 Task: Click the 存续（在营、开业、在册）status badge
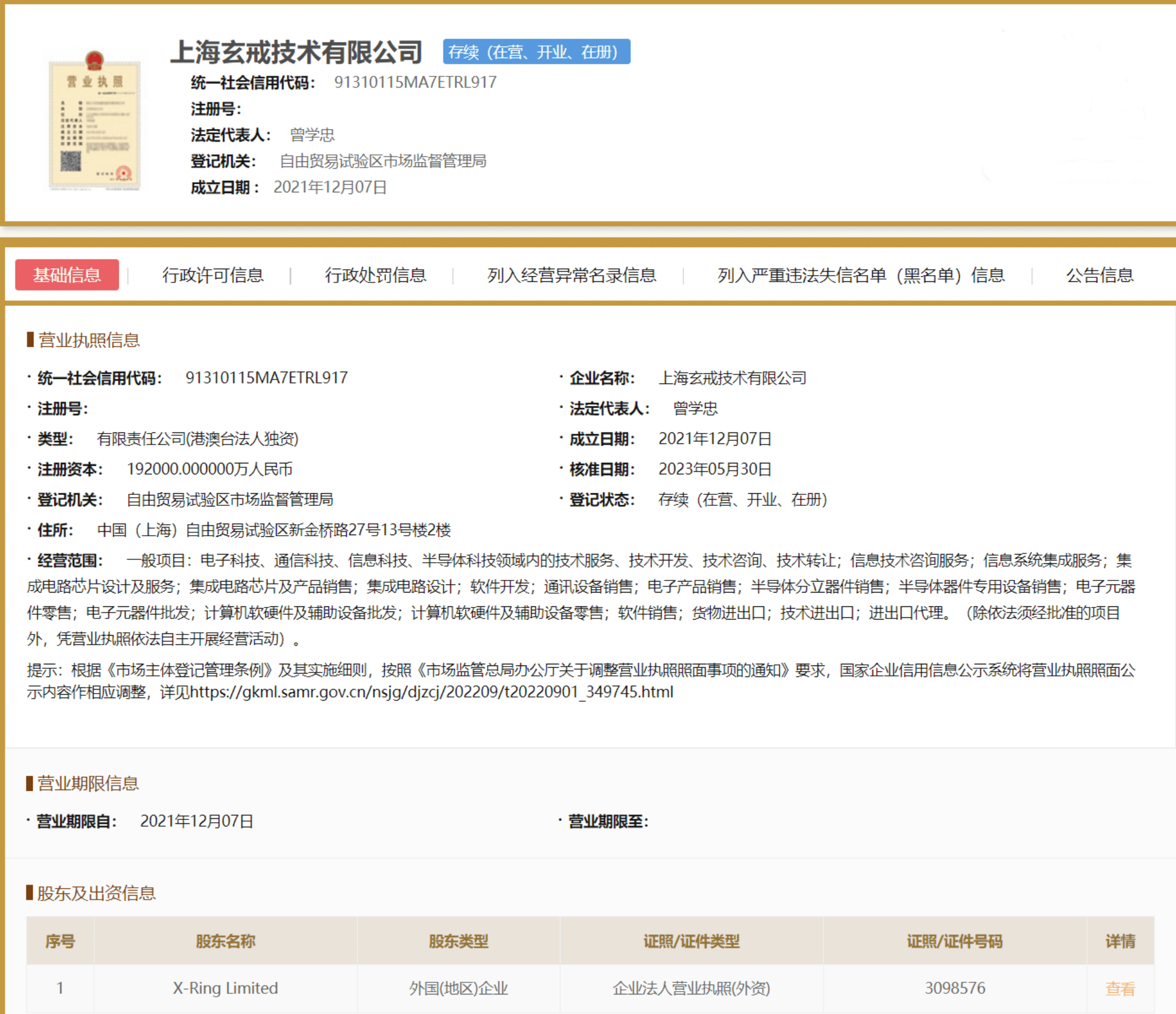[536, 52]
